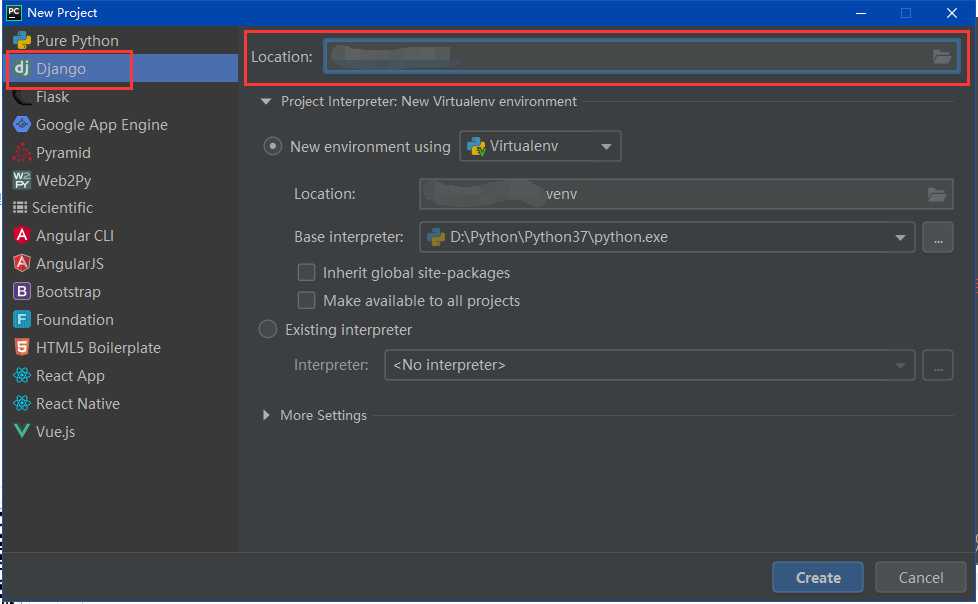Image resolution: width=978 pixels, height=604 pixels.
Task: Browse folder icon for project Location
Action: [x=941, y=57]
